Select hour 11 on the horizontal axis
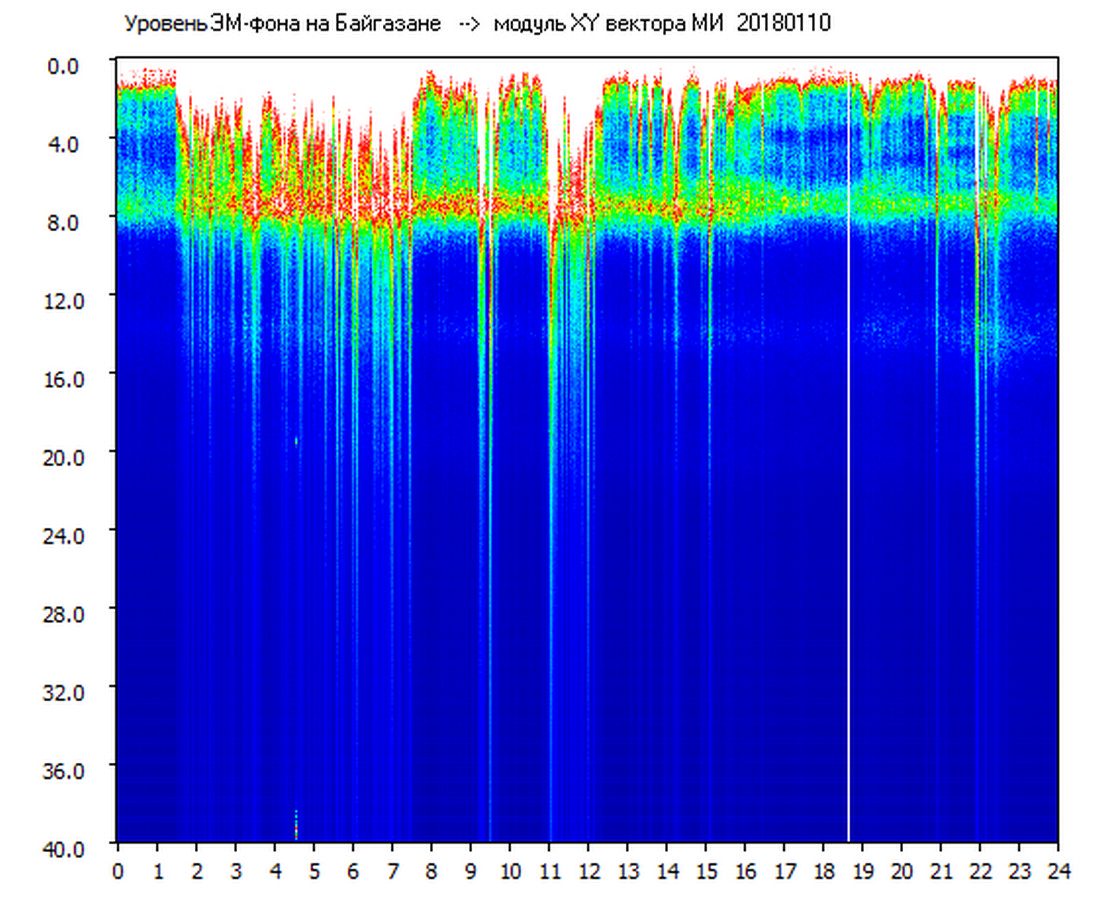Screen dimensions: 1096x900 pyautogui.click(x=548, y=871)
